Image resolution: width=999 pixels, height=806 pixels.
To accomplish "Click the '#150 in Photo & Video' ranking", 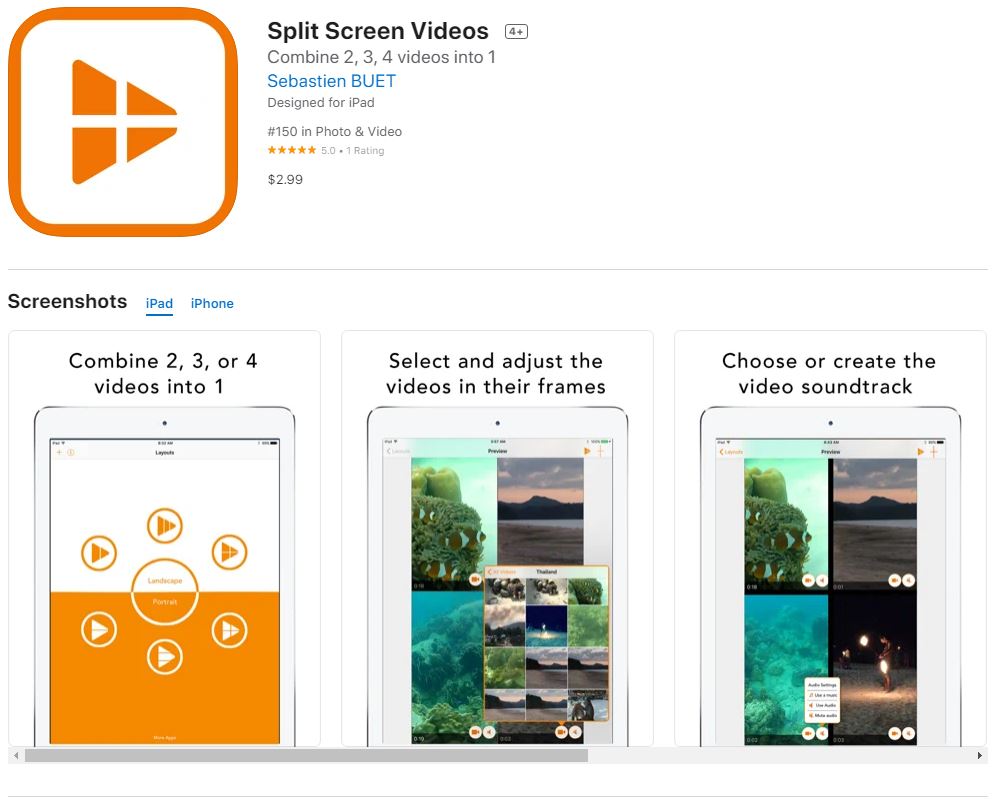I will [x=334, y=131].
